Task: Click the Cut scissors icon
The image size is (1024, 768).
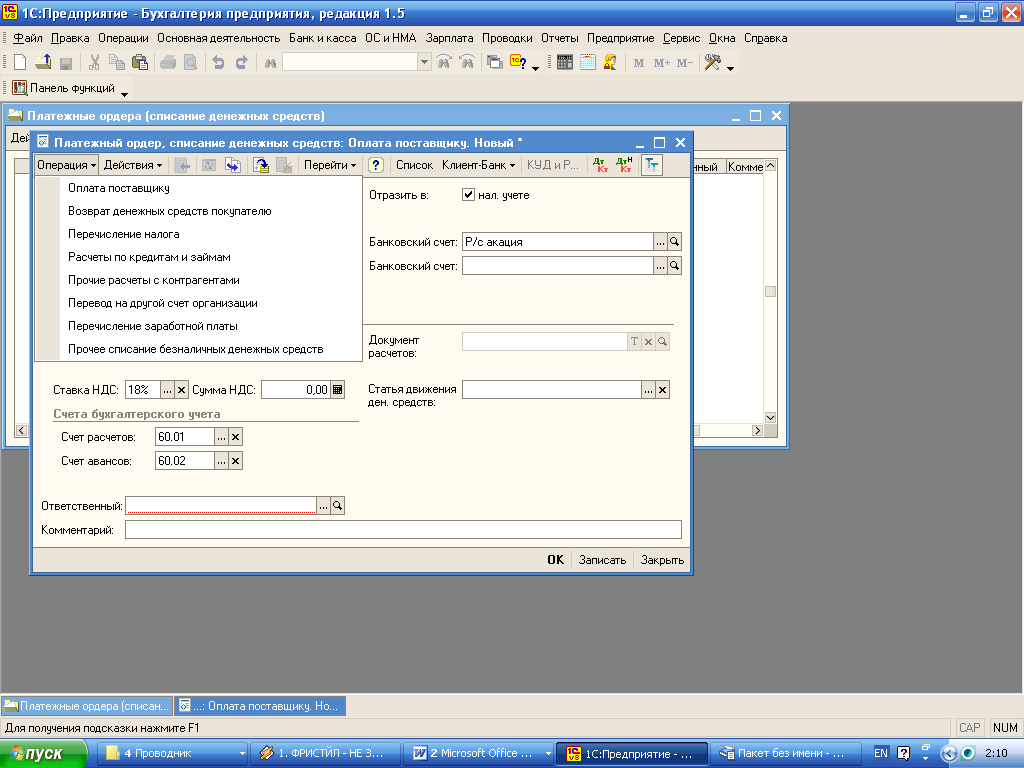Action: coord(94,63)
